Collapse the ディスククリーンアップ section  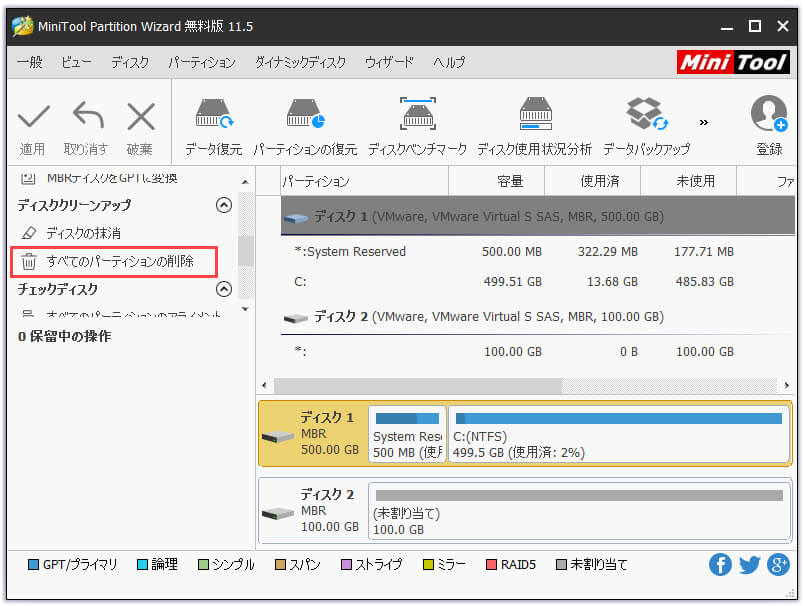(x=224, y=205)
